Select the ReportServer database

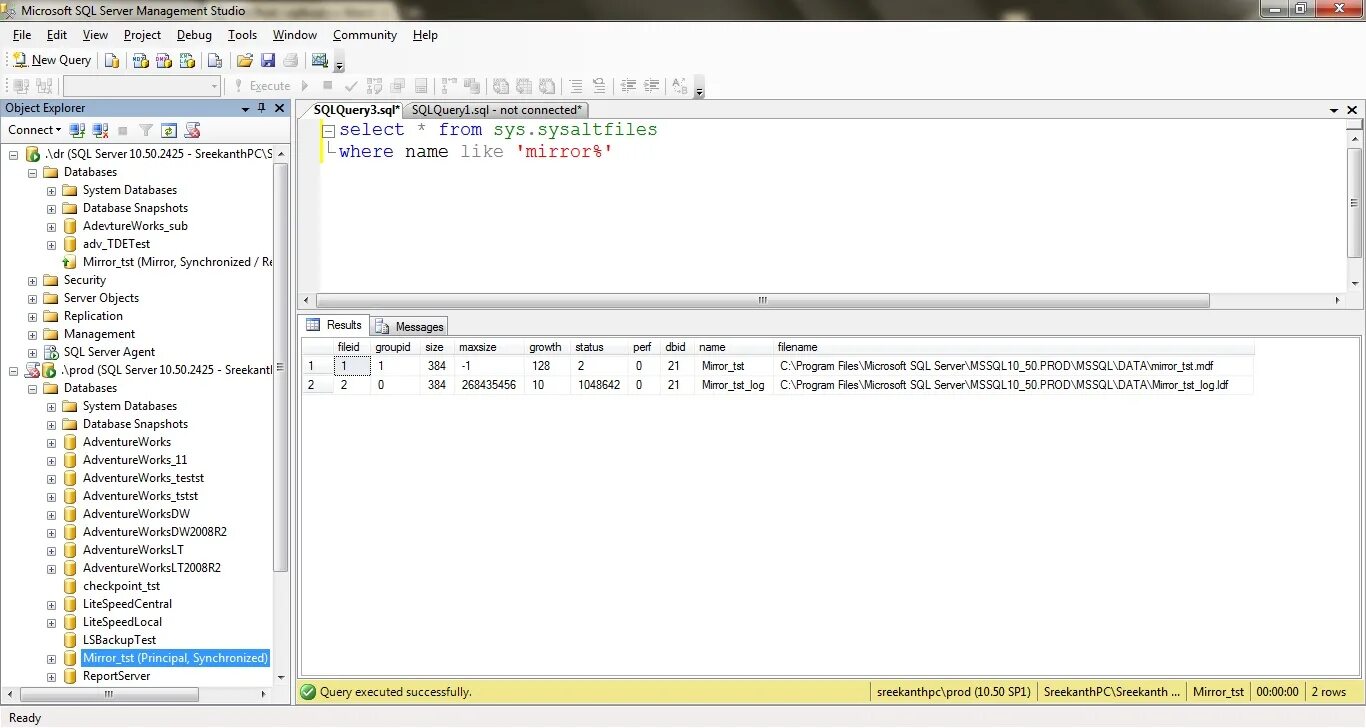click(116, 676)
